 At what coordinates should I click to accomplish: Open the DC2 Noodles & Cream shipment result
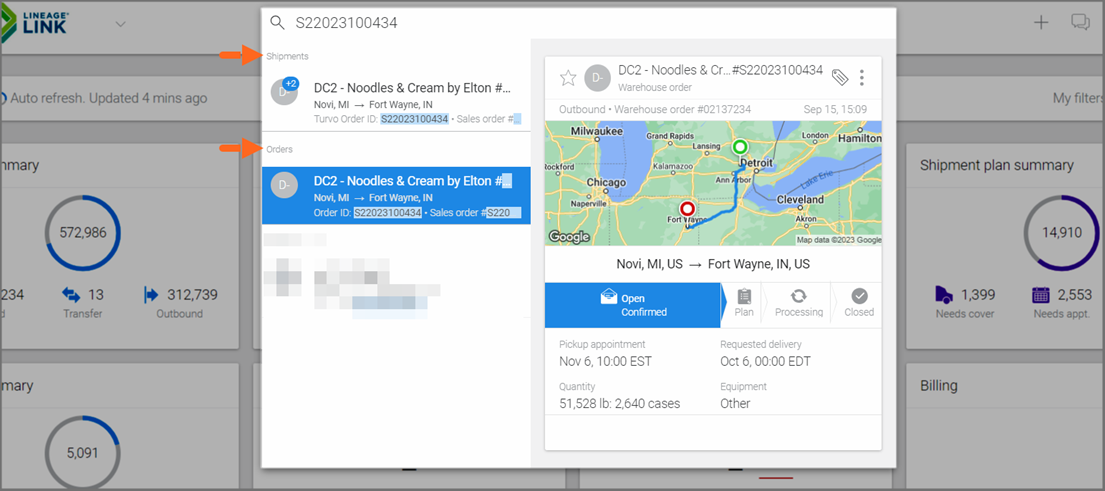(396, 103)
